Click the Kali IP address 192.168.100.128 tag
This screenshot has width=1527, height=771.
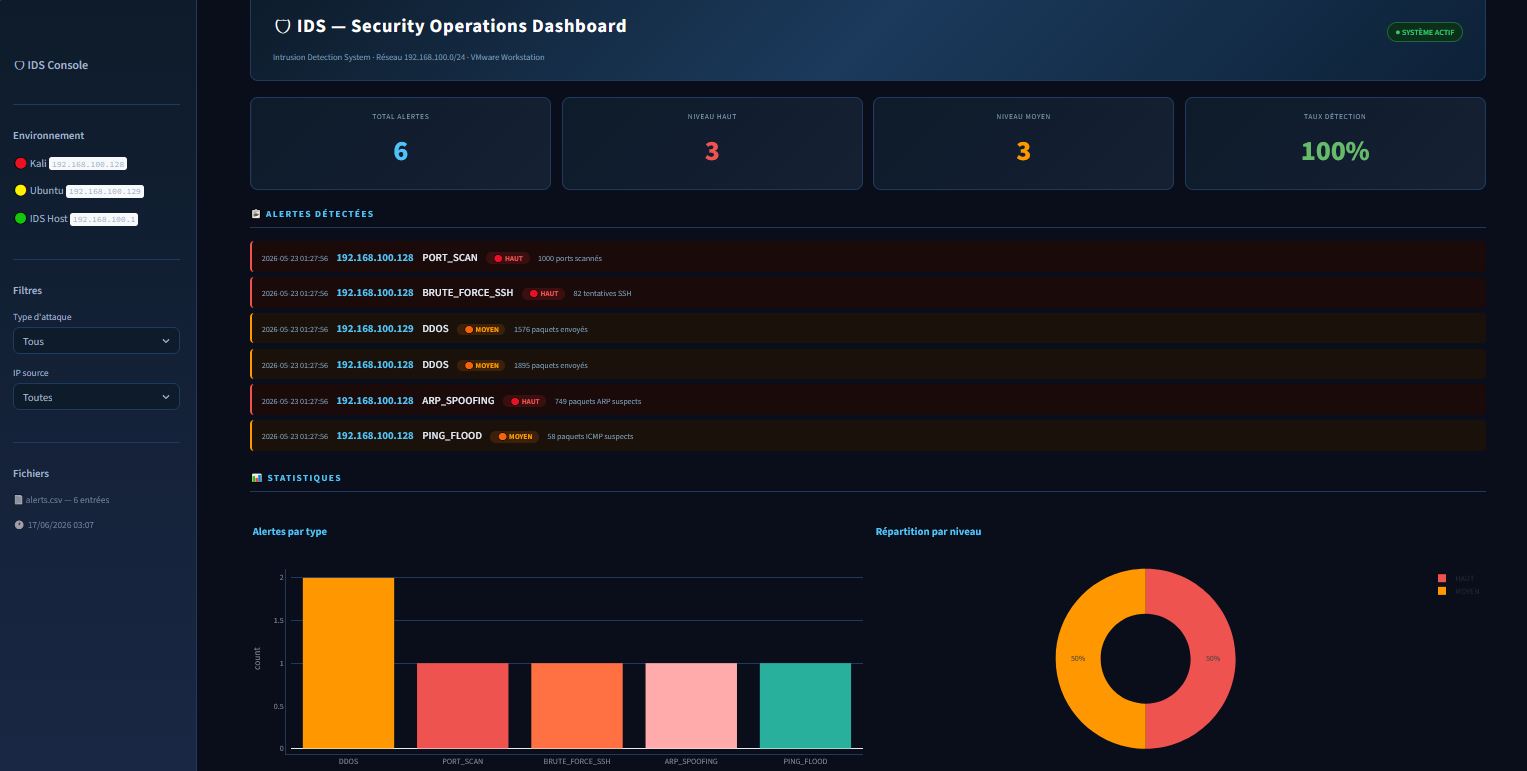pos(88,164)
